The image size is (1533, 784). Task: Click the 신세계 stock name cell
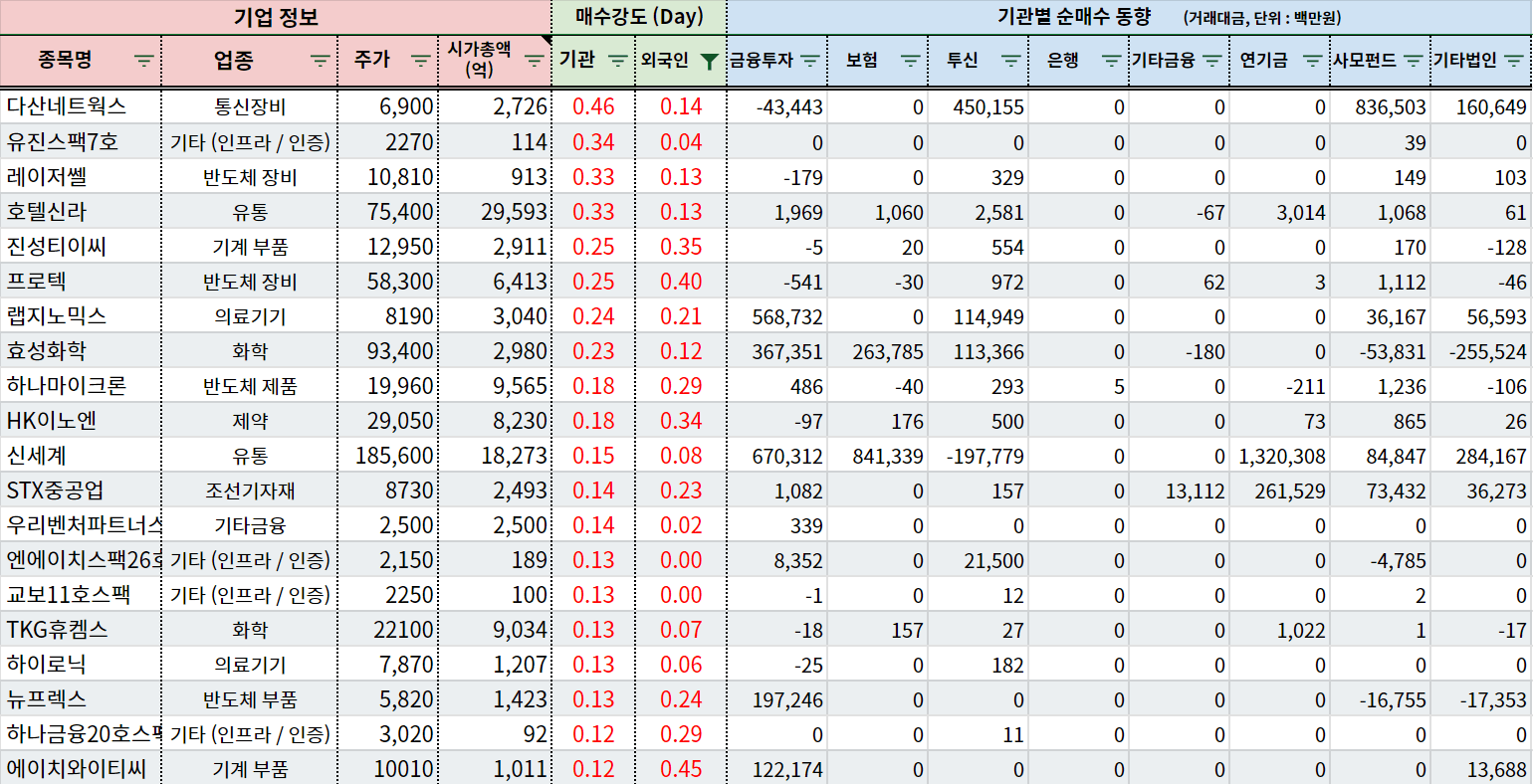[80, 455]
